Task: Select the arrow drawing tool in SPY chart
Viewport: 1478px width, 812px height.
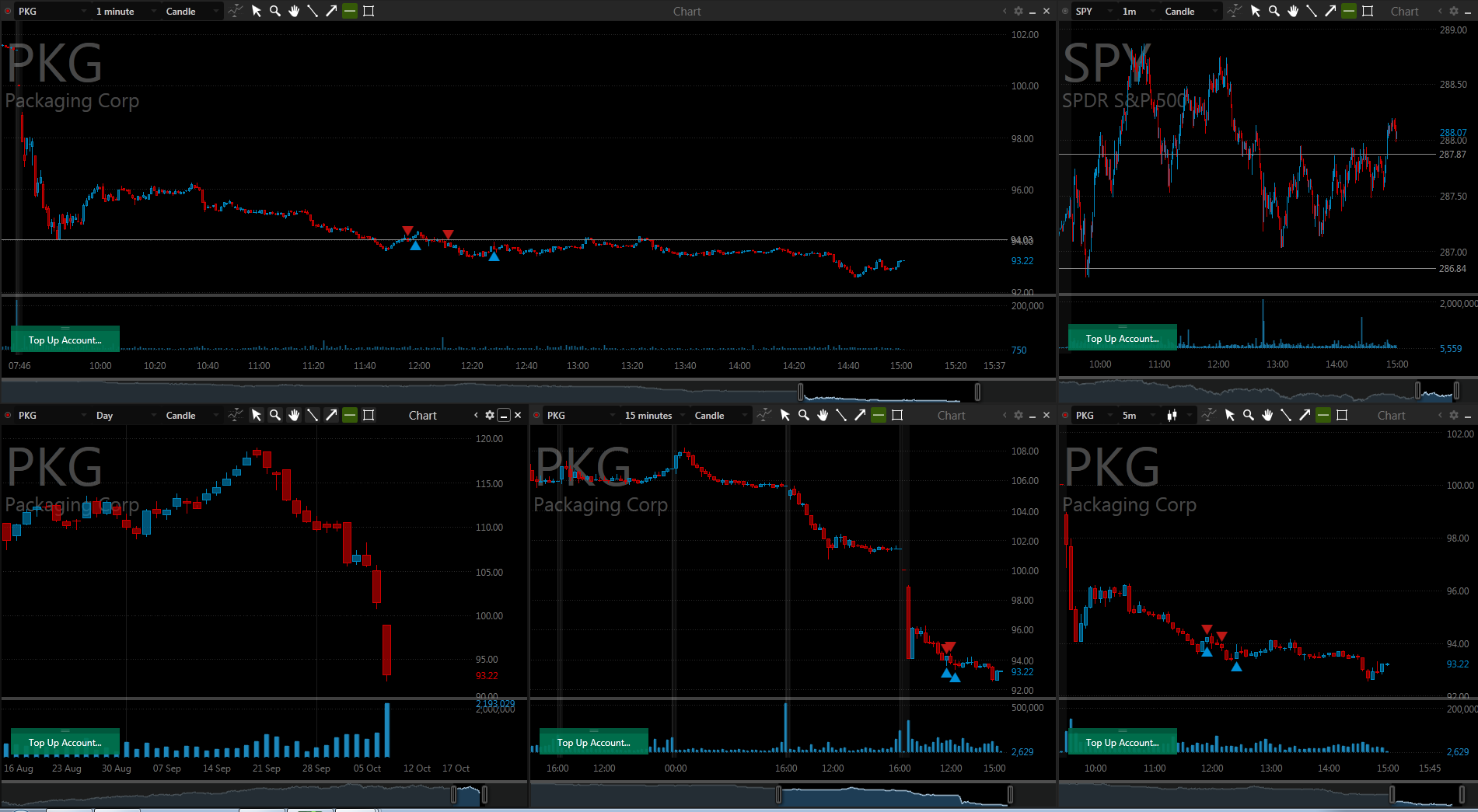Action: point(1330,11)
